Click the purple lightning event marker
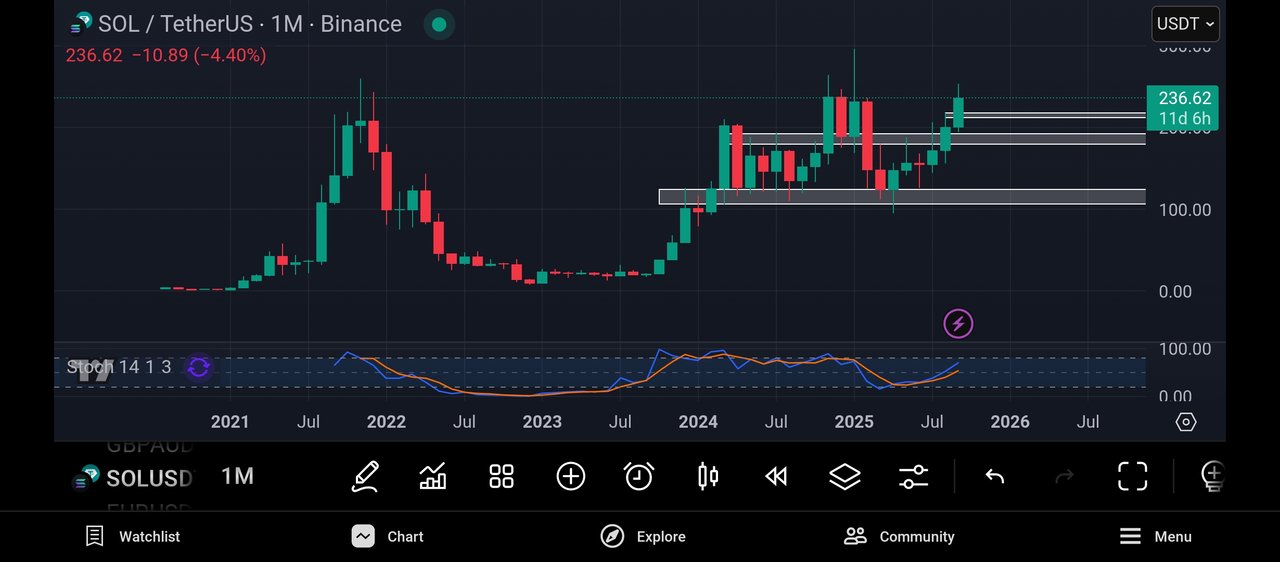Viewport: 1280px width, 562px height. click(958, 323)
